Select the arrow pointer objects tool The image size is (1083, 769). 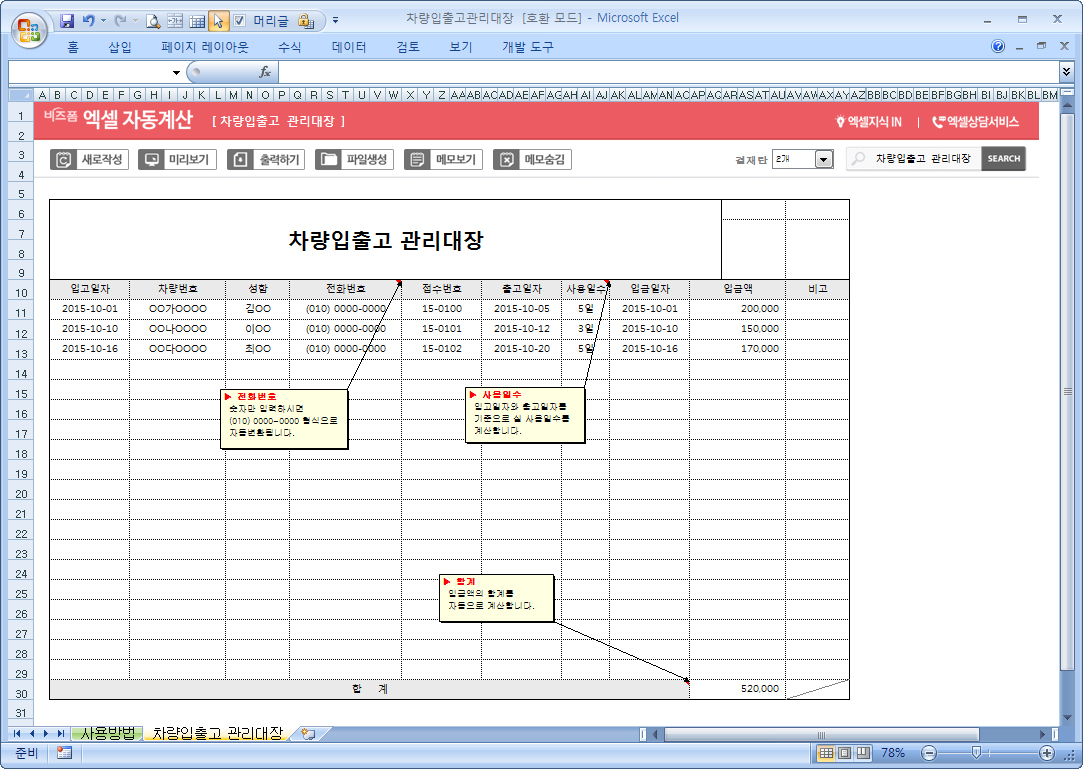(218, 21)
